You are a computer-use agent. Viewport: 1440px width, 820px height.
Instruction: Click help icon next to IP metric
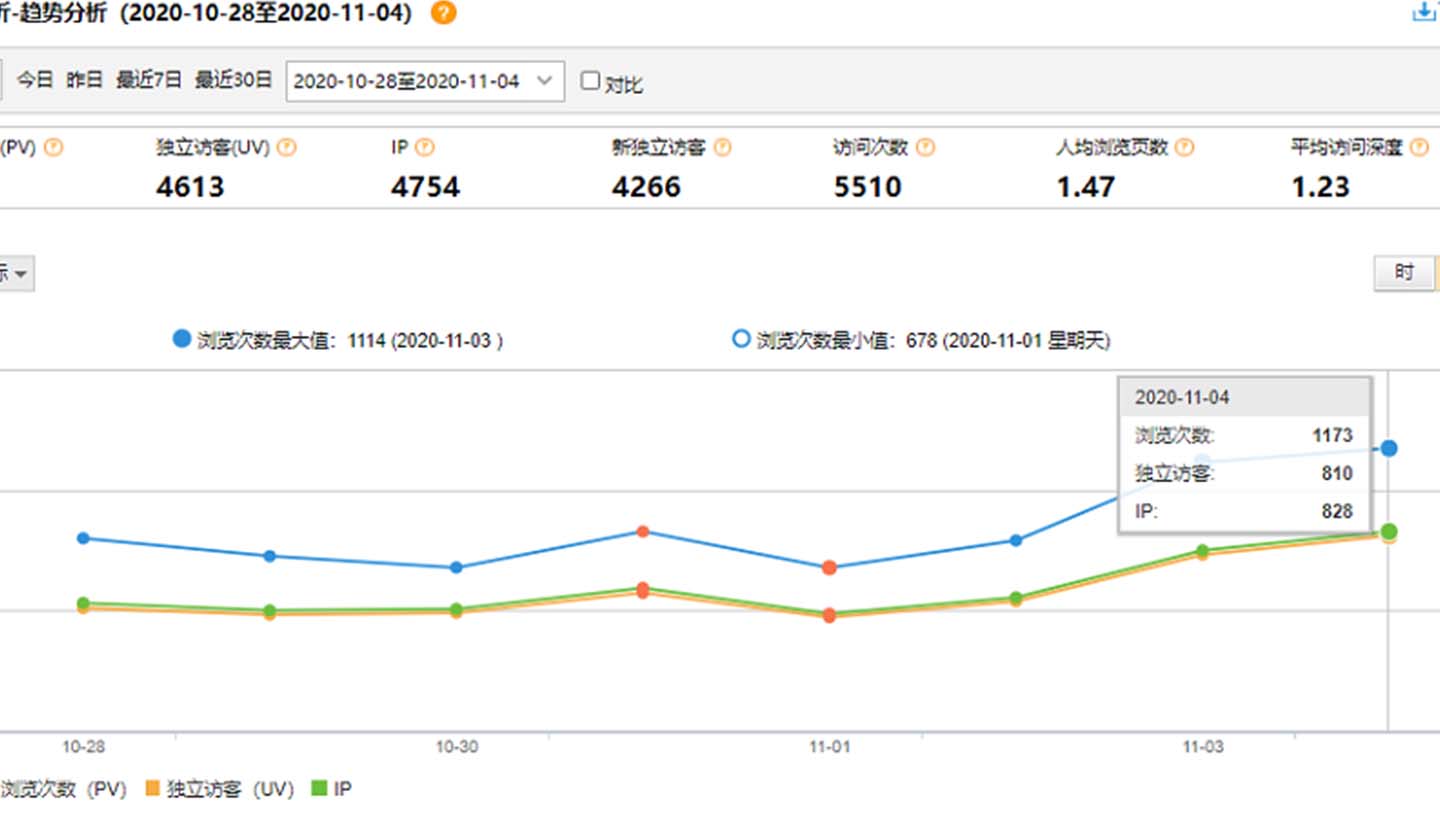(x=425, y=148)
